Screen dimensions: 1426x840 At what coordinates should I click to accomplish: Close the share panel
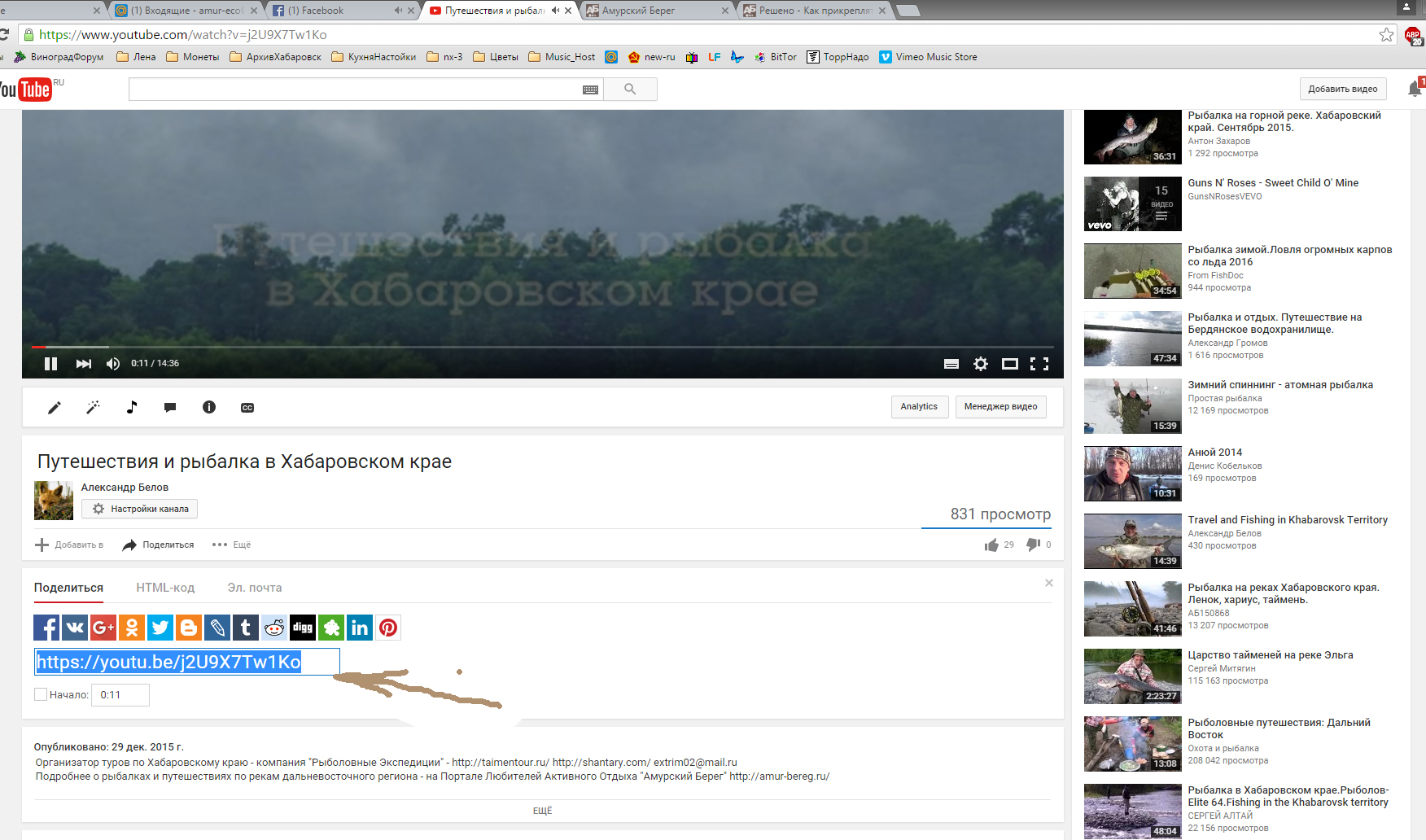1049,583
